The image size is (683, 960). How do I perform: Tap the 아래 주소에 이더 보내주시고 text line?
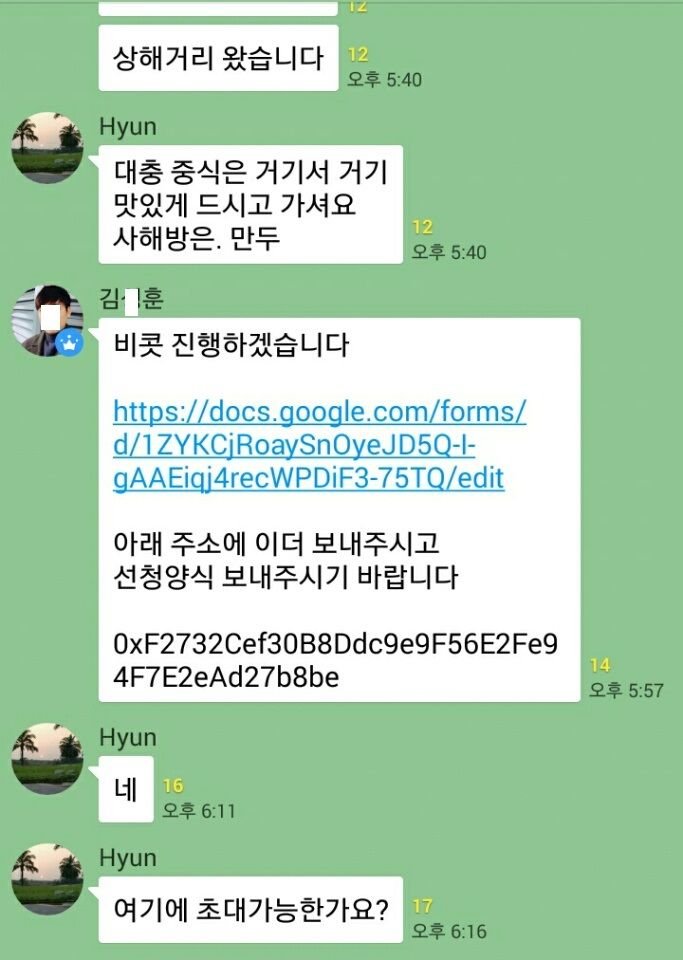(x=276, y=543)
